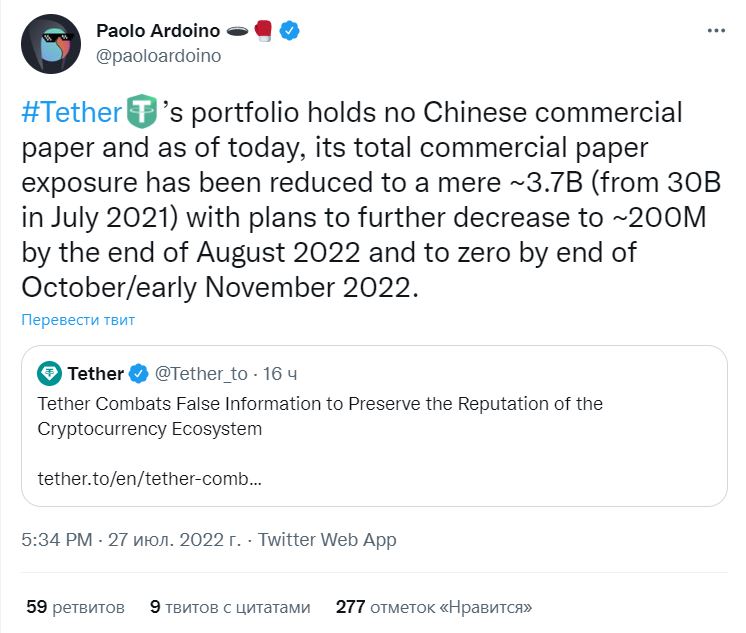The width and height of the screenshot is (746, 633).
Task: Click the @Tether_to handle
Action: [201, 374]
